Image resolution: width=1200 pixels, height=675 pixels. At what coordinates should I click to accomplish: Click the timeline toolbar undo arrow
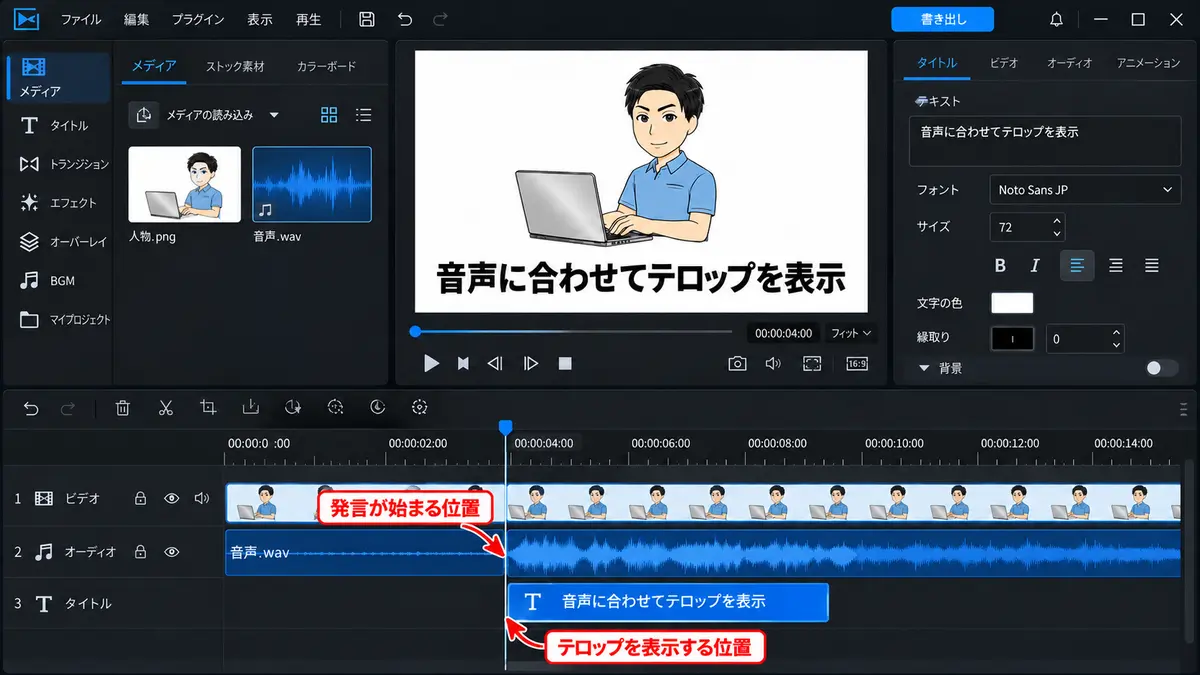point(31,408)
